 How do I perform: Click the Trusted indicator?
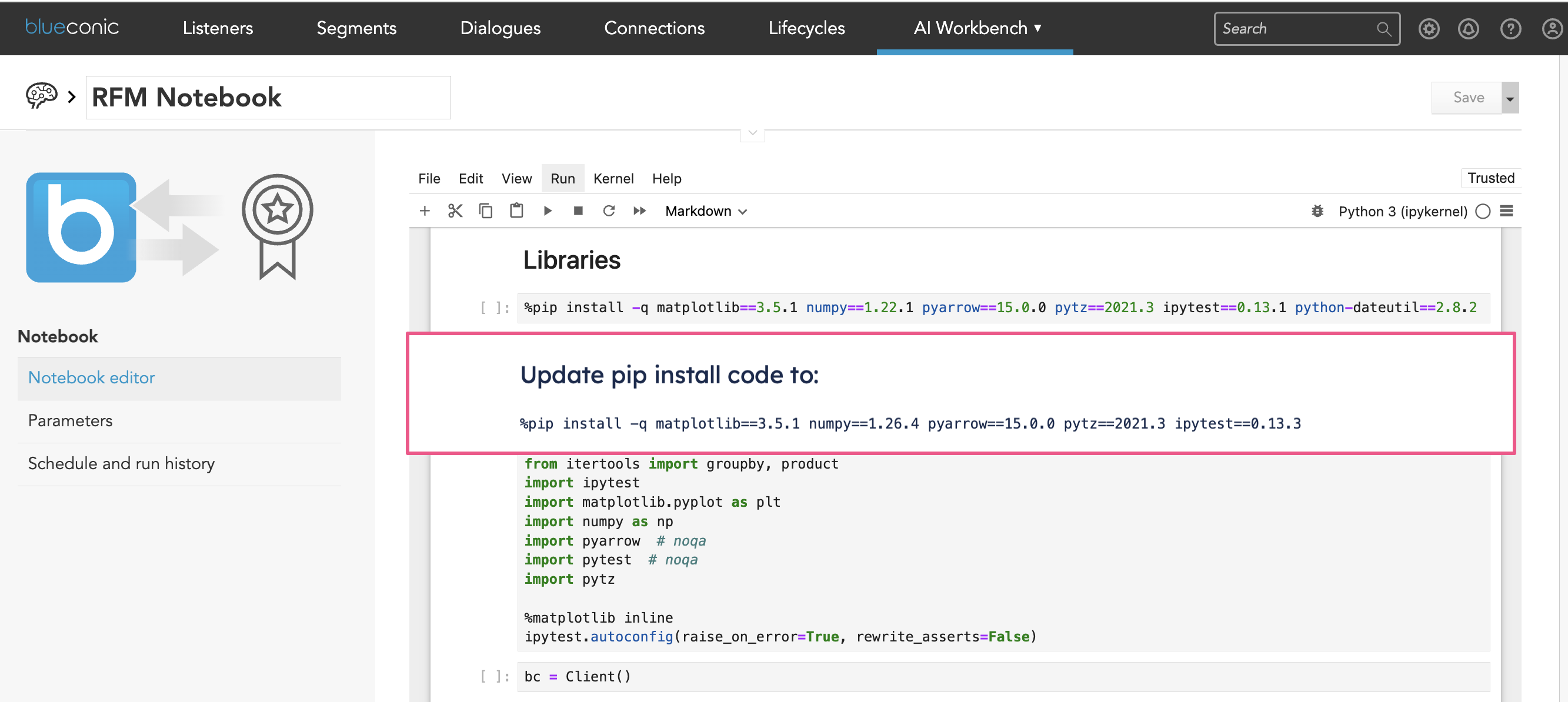pyautogui.click(x=1490, y=178)
